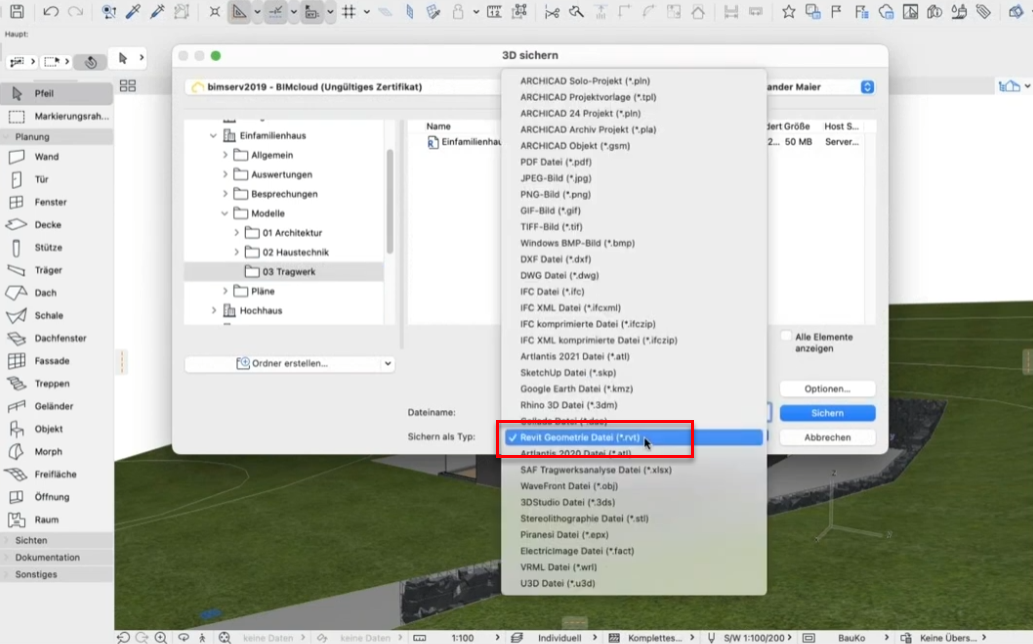This screenshot has width=1033, height=644.
Task: Select the Tür tool
Action: tap(41, 180)
